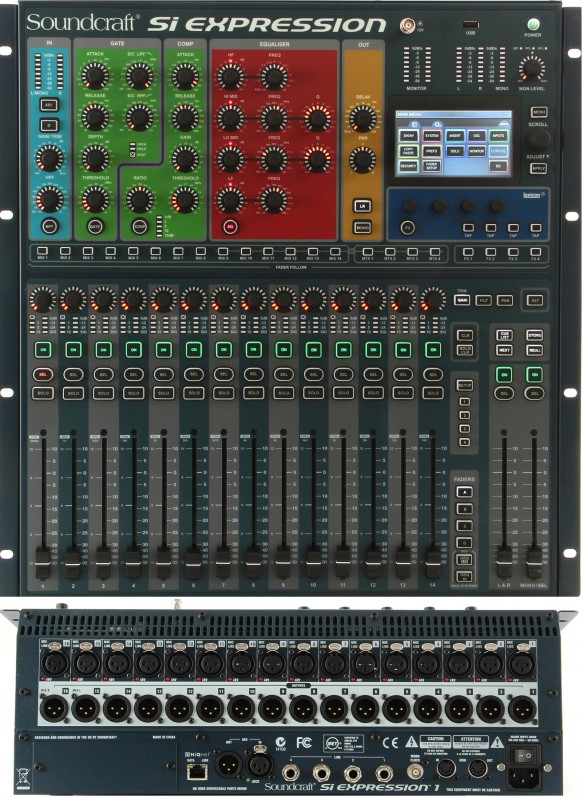Select channel 1 with its lit red SEL button
The image size is (583, 800).
pyautogui.click(x=43, y=374)
